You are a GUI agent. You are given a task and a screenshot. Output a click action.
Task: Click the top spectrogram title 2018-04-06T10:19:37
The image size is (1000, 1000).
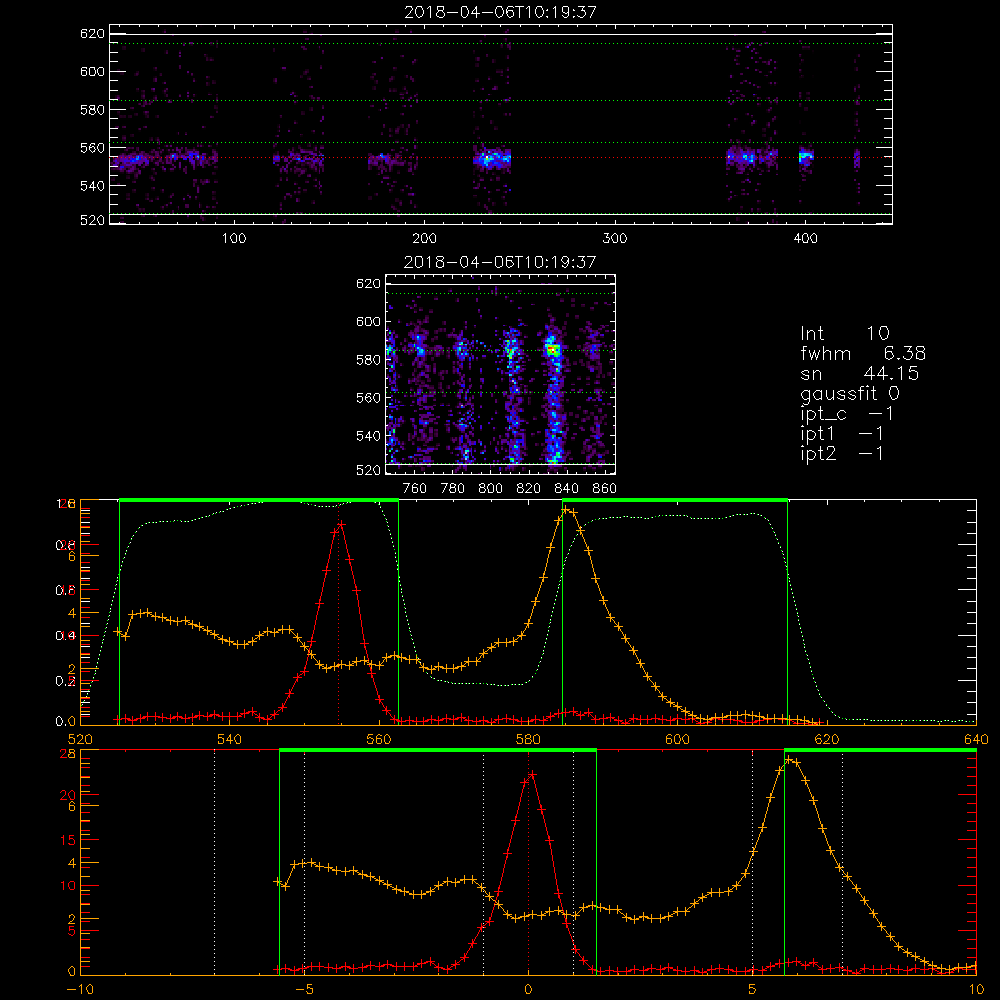(x=500, y=12)
